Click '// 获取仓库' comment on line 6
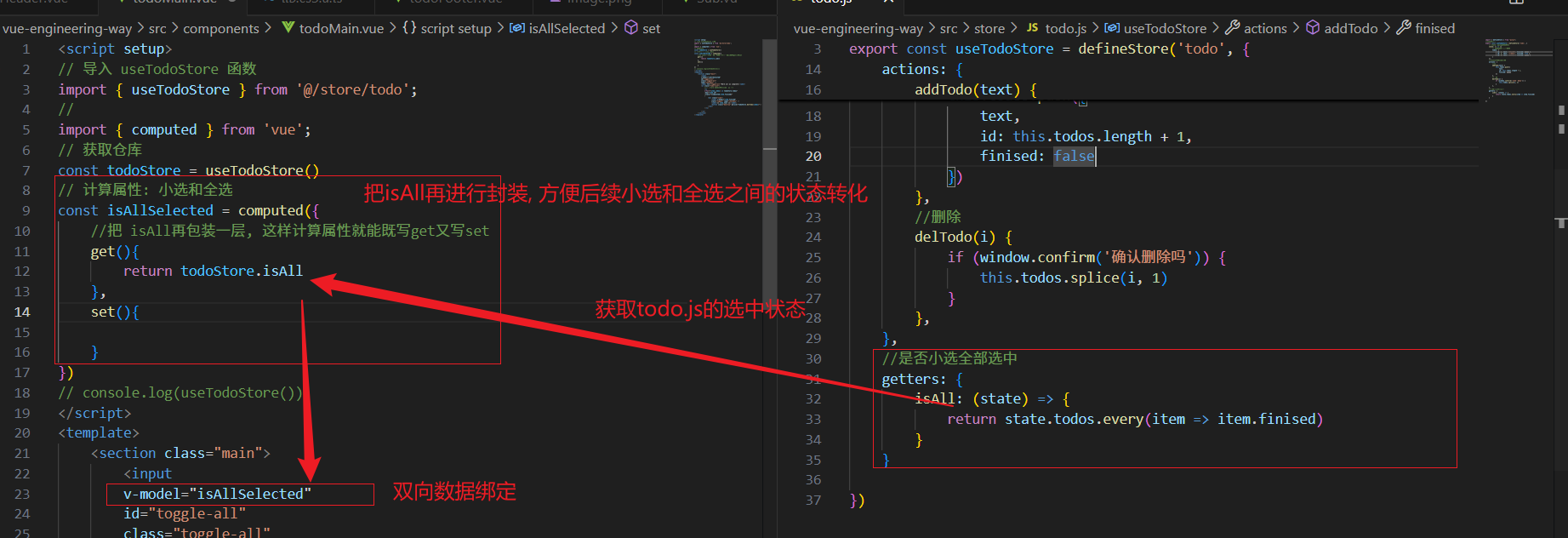1568x538 pixels. point(100,150)
